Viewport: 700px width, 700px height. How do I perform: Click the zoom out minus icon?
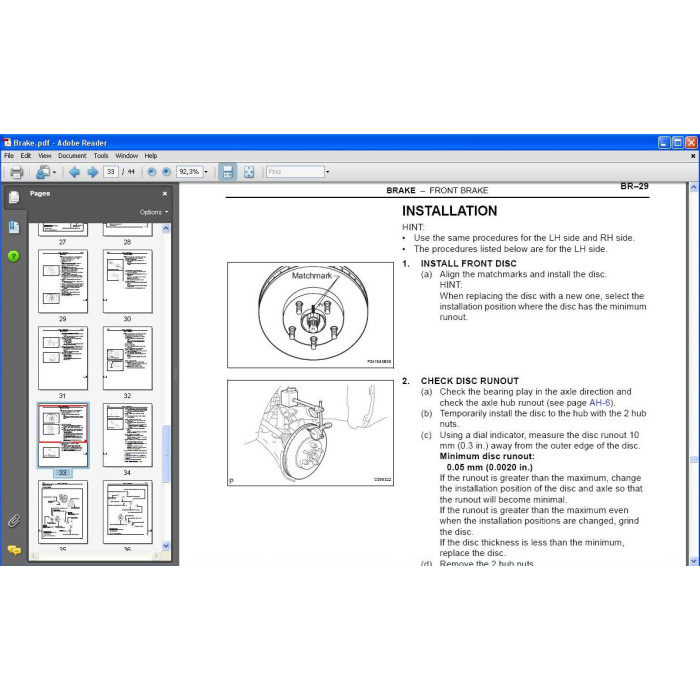coord(152,172)
